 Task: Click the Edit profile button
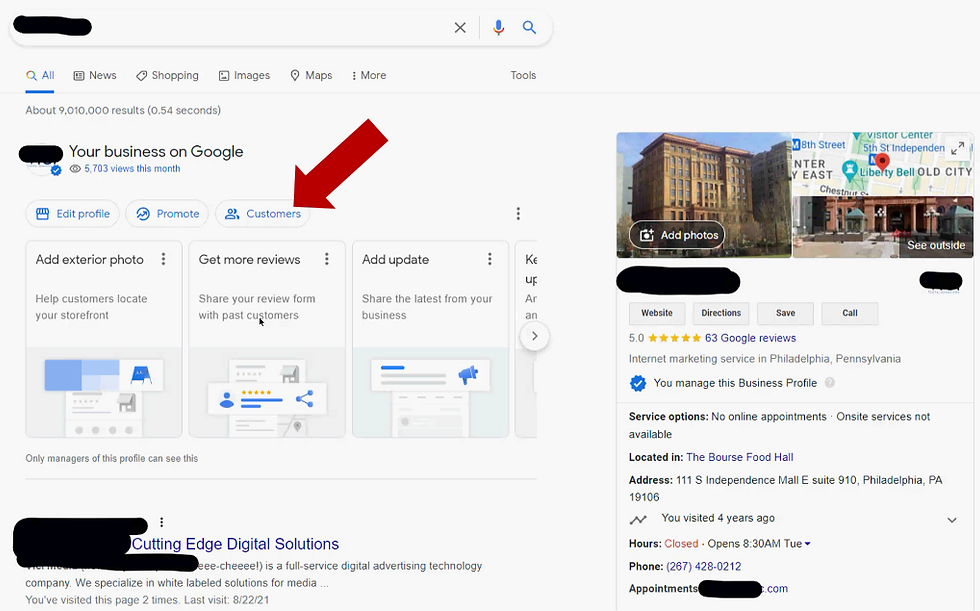[x=72, y=214]
